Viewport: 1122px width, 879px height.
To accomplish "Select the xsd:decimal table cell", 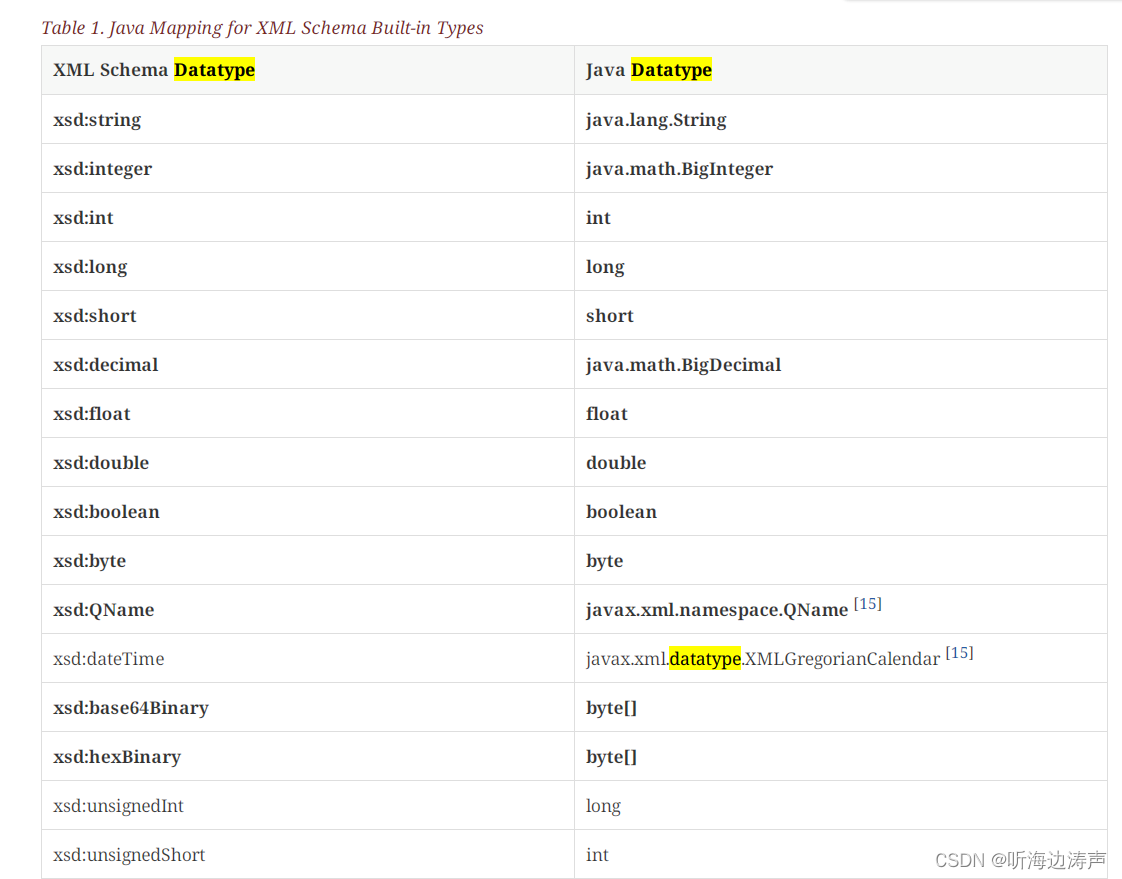I will click(x=105, y=364).
